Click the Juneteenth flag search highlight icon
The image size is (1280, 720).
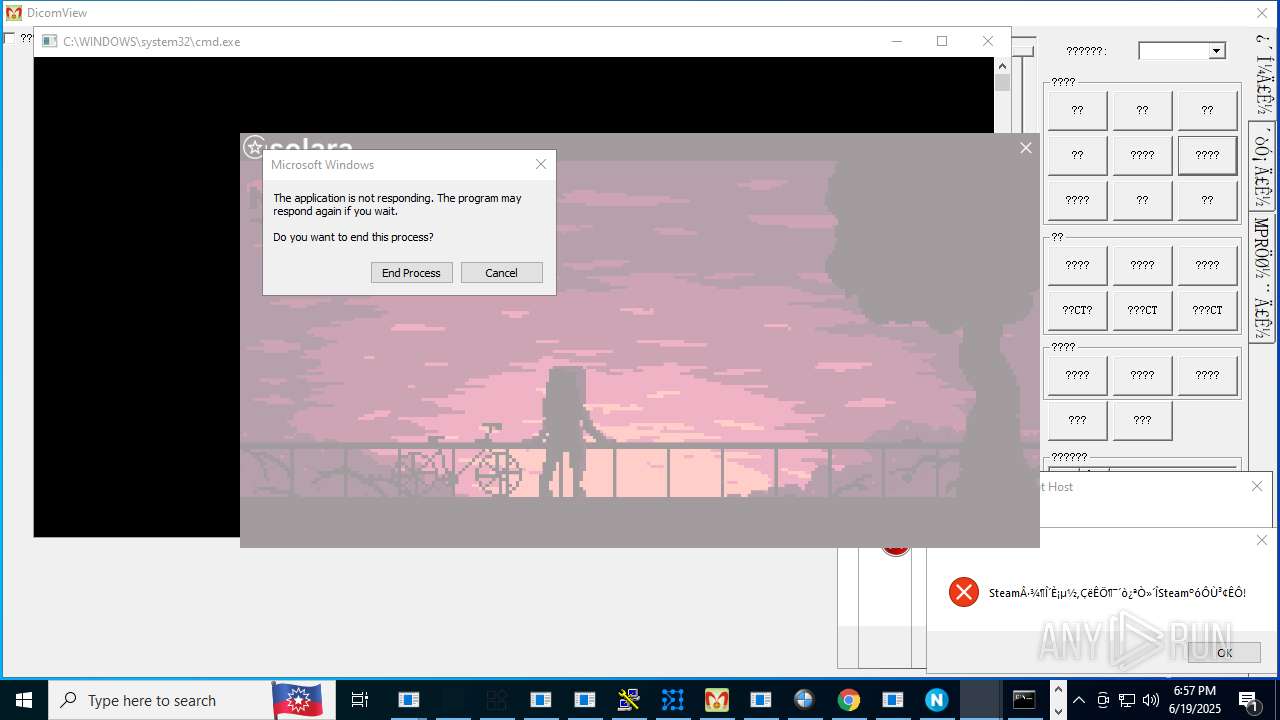pos(297,700)
